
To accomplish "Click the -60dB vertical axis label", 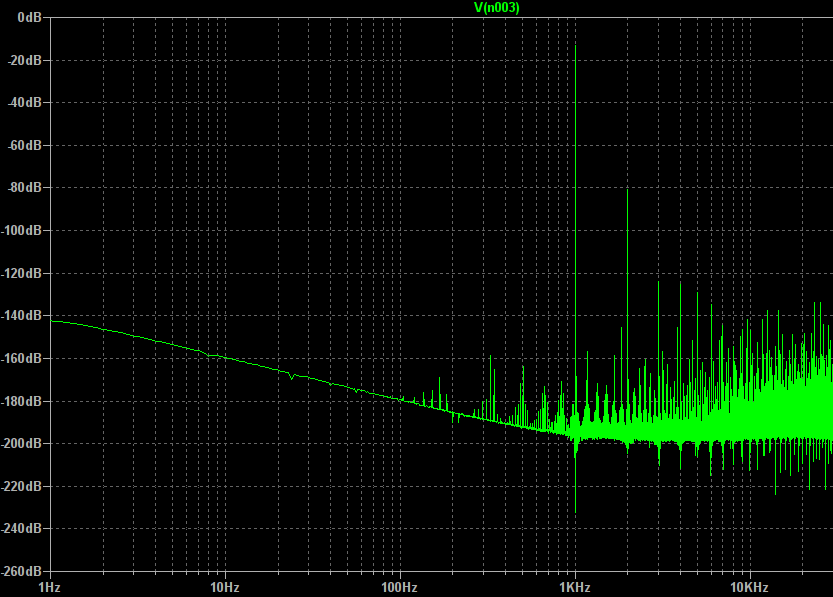I will click(25, 145).
